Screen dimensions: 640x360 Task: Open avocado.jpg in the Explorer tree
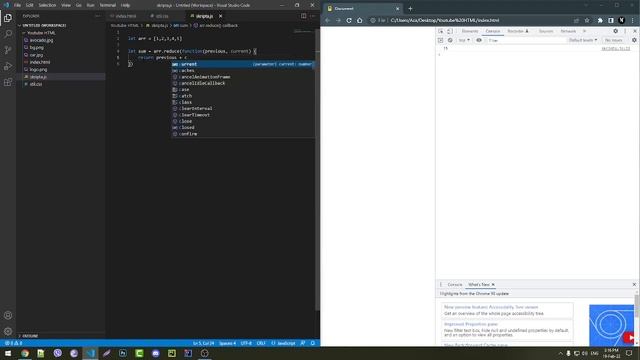pos(41,40)
